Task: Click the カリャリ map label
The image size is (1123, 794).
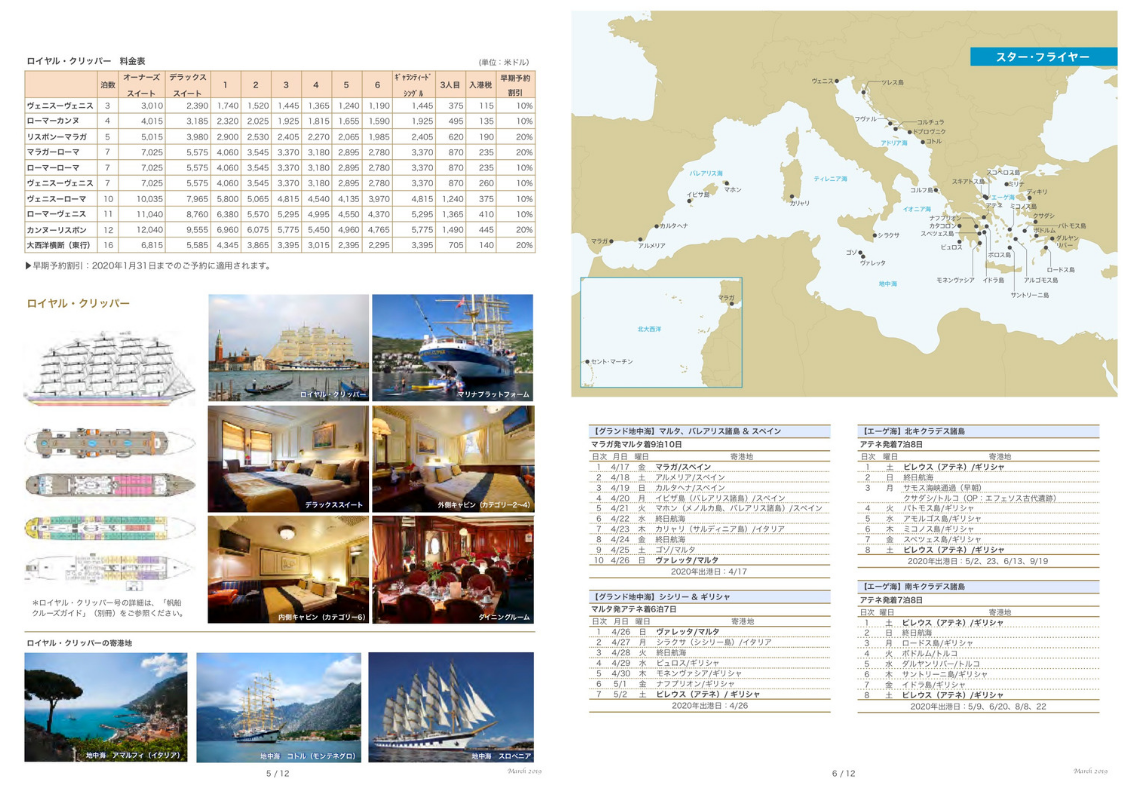Action: [x=800, y=203]
